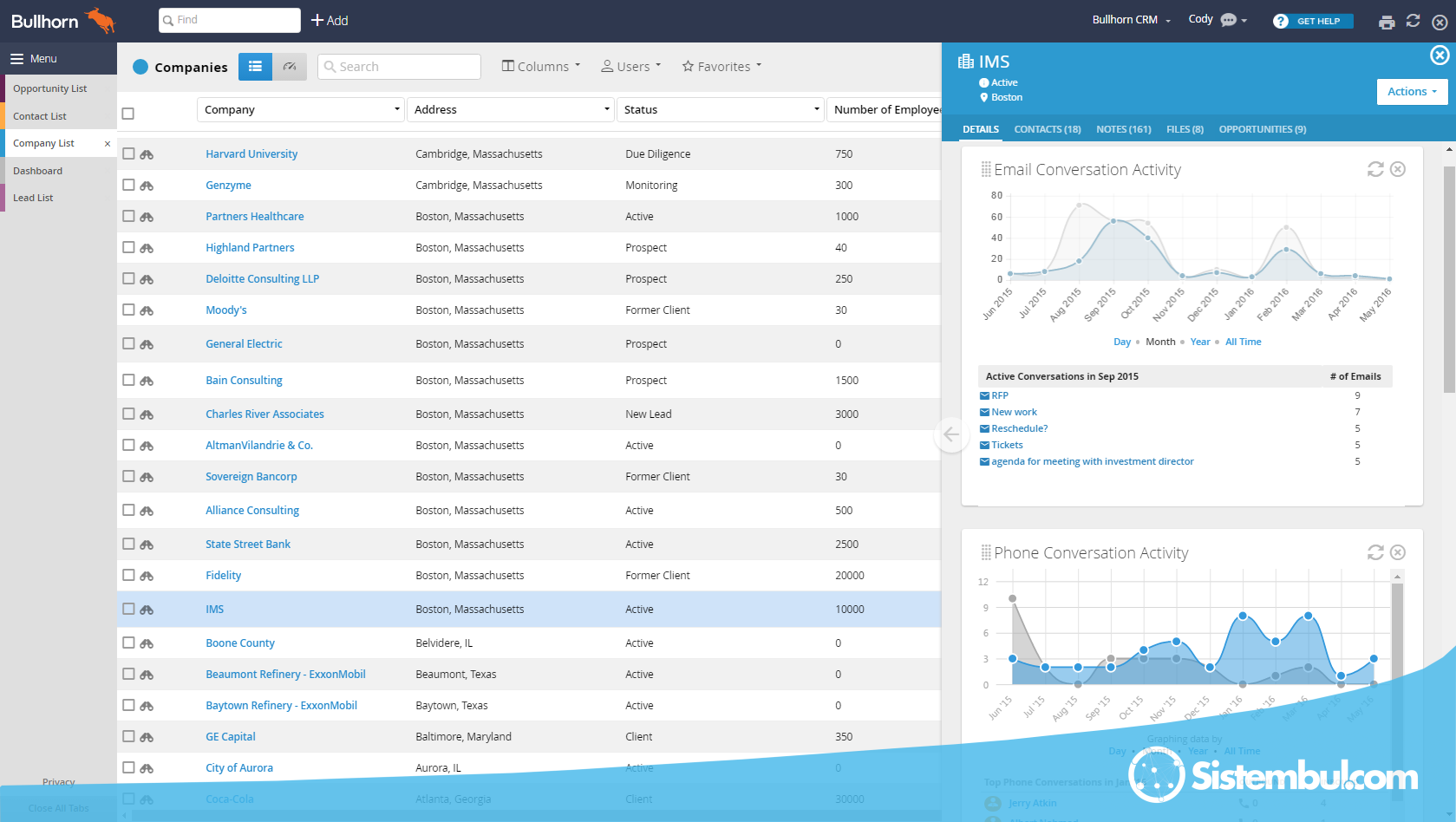Open the Favorites dropdown
The height and width of the screenshot is (822, 1456).
pyautogui.click(x=721, y=67)
